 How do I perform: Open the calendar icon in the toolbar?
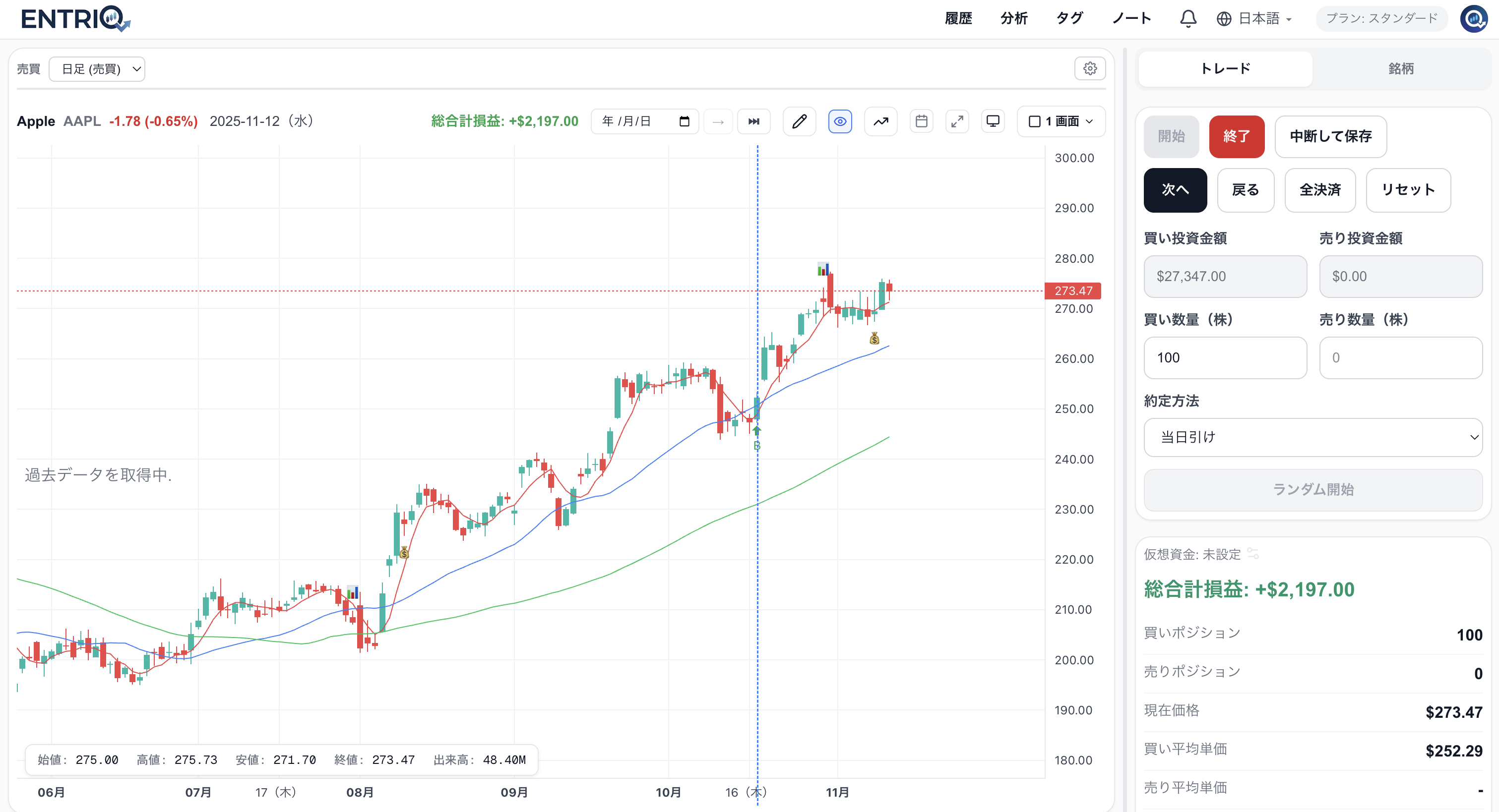point(921,121)
